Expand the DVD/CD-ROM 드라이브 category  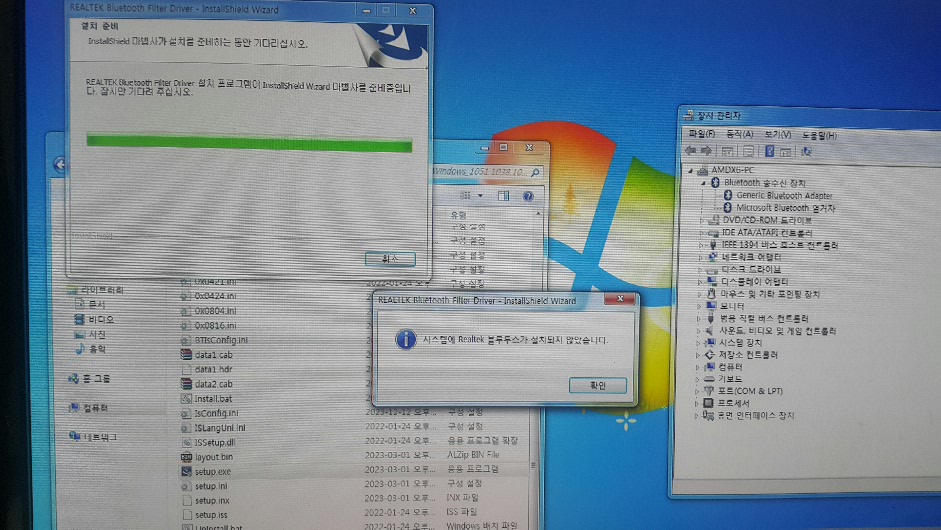point(702,220)
